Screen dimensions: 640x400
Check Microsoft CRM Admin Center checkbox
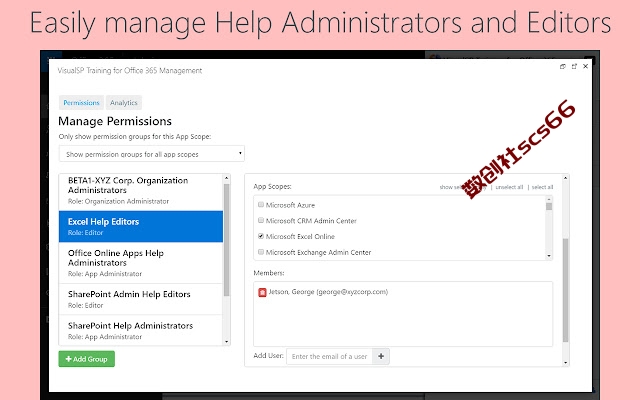tap(261, 220)
